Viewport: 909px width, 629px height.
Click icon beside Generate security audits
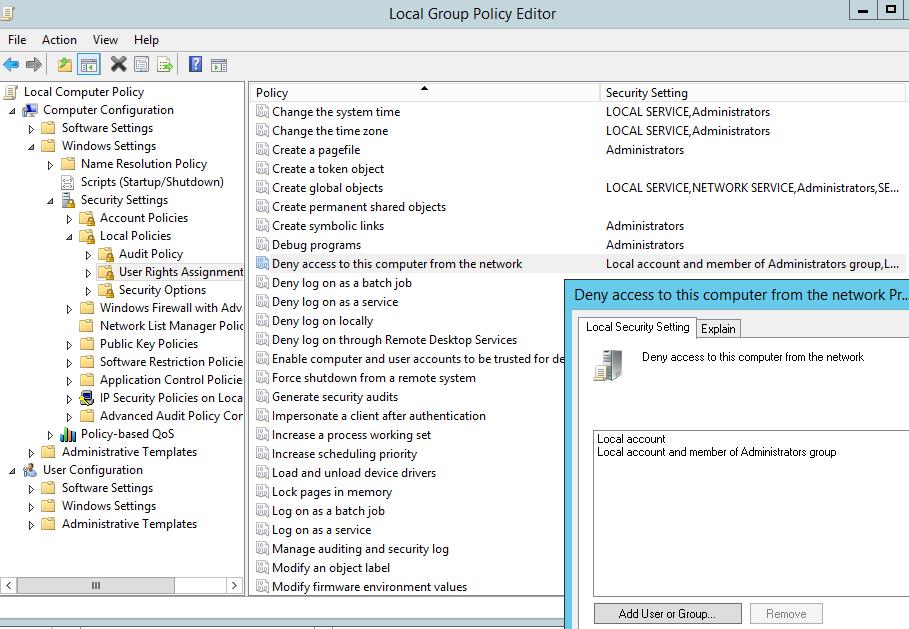tap(263, 396)
